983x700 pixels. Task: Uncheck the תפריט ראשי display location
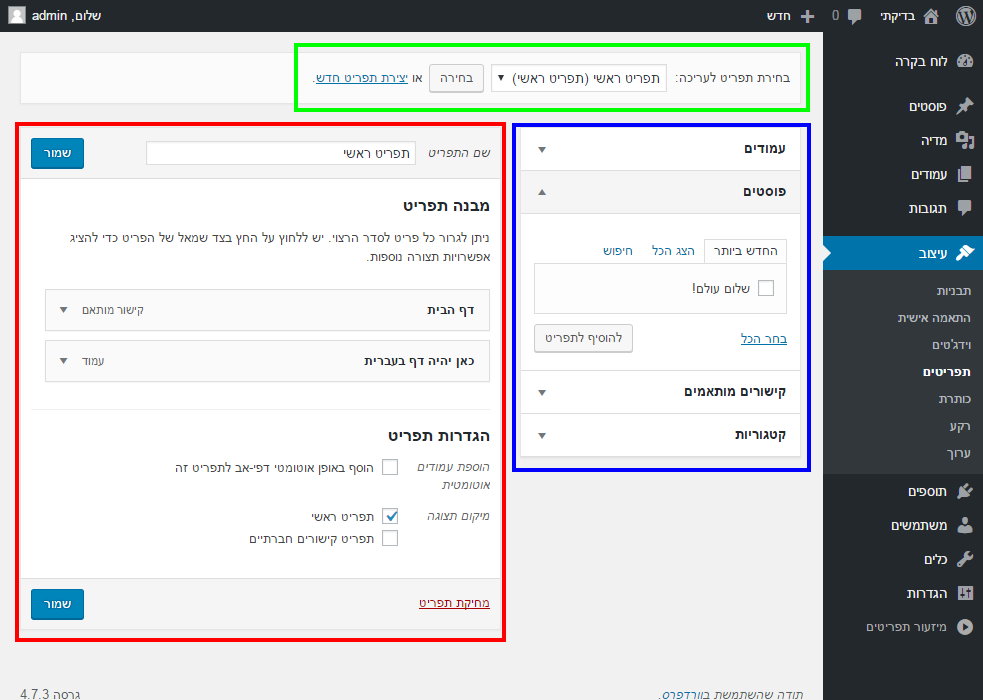pyautogui.click(x=390, y=516)
